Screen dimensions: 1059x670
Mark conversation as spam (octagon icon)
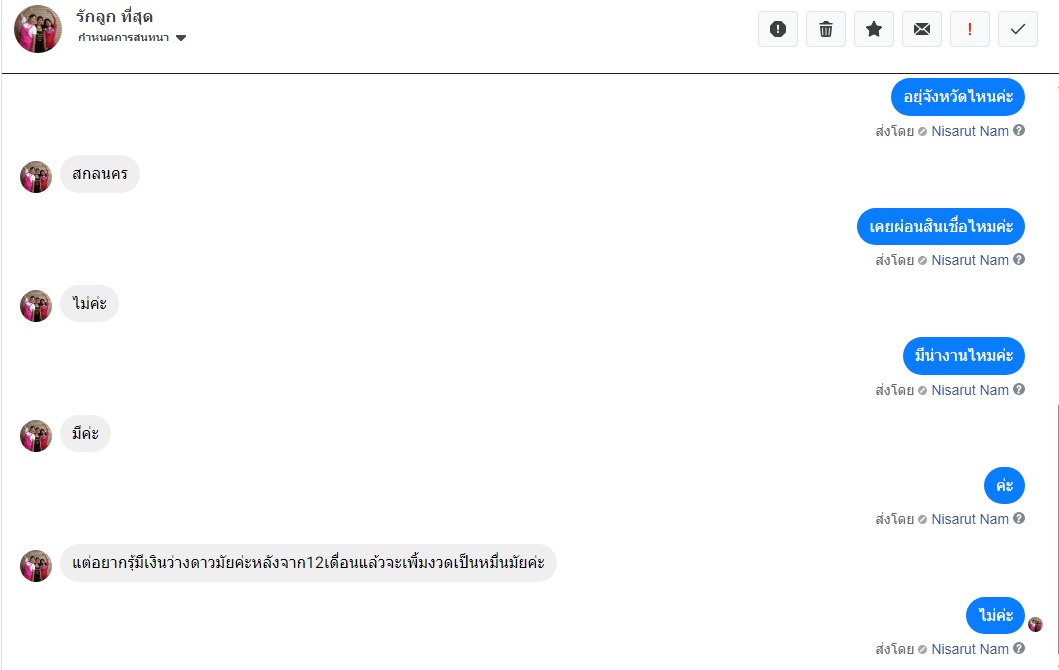[778, 29]
